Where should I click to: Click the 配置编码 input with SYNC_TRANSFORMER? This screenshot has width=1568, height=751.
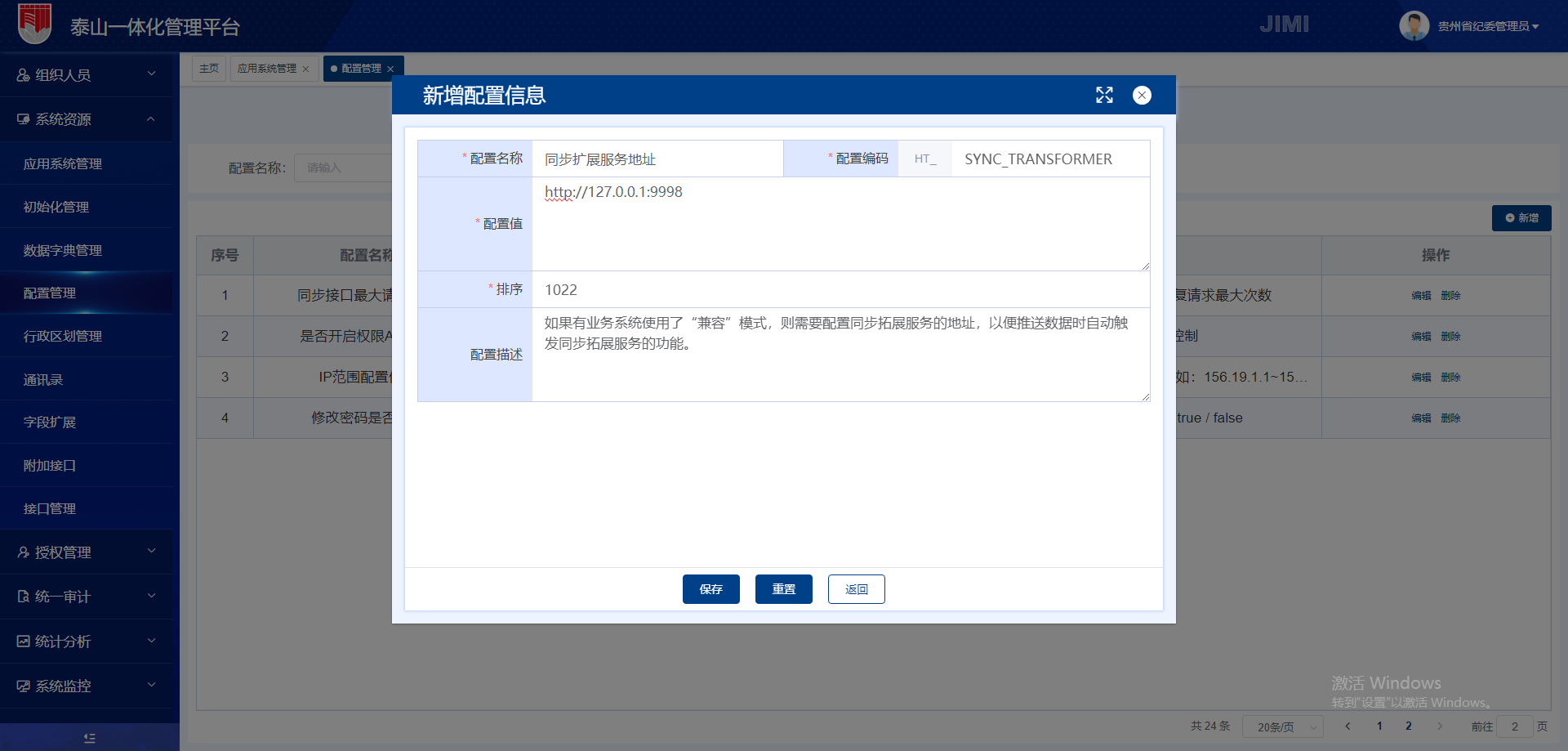1050,159
